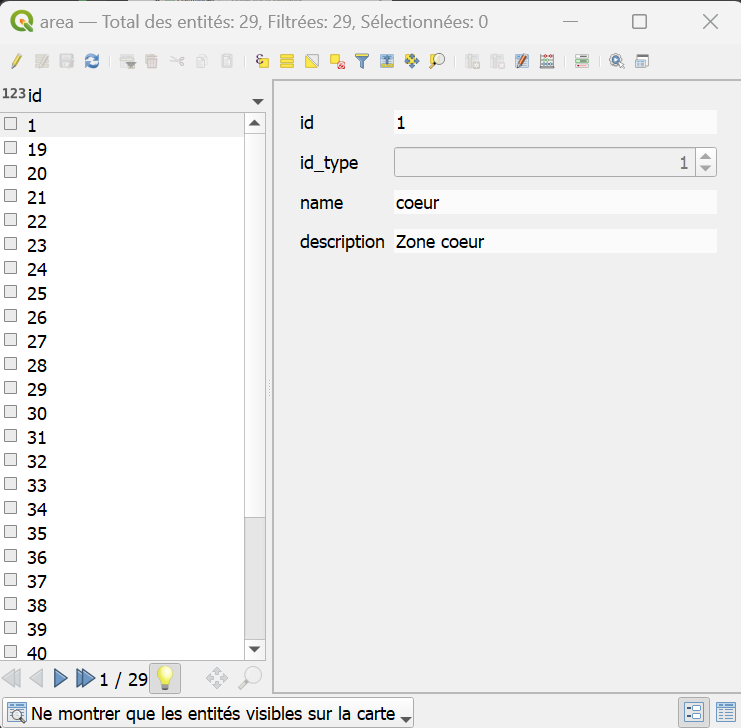Open conditional formatting
741x728 pixels.
[x=582, y=61]
